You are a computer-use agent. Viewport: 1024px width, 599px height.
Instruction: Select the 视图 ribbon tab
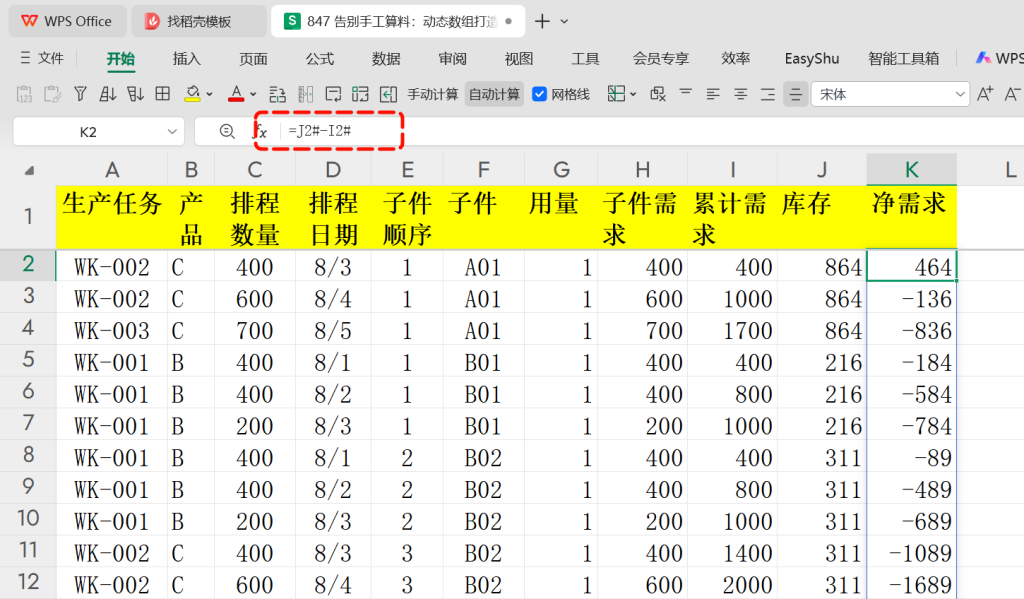coord(519,59)
